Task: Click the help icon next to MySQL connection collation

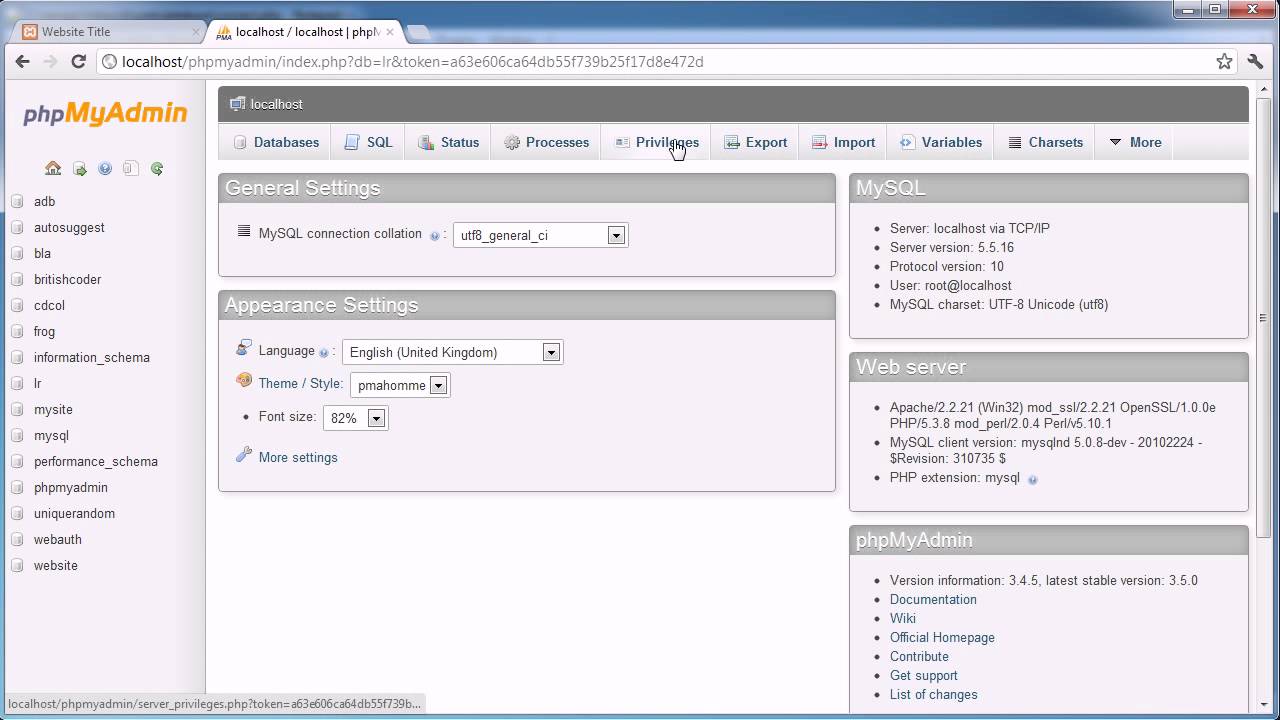Action: [434, 236]
